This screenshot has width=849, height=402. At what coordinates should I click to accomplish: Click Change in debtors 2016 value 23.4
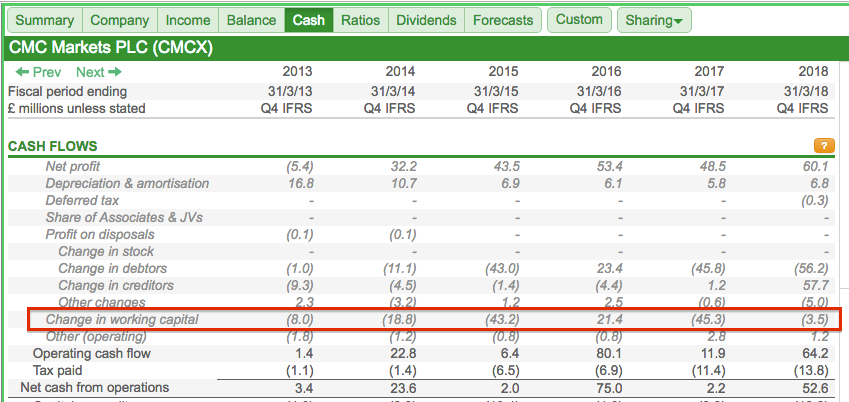[x=608, y=269]
